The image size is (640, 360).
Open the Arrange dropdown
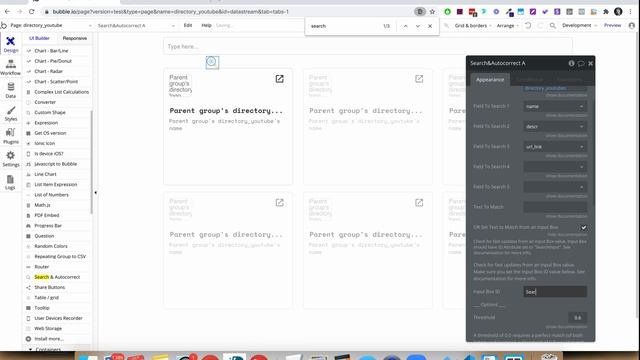point(508,25)
